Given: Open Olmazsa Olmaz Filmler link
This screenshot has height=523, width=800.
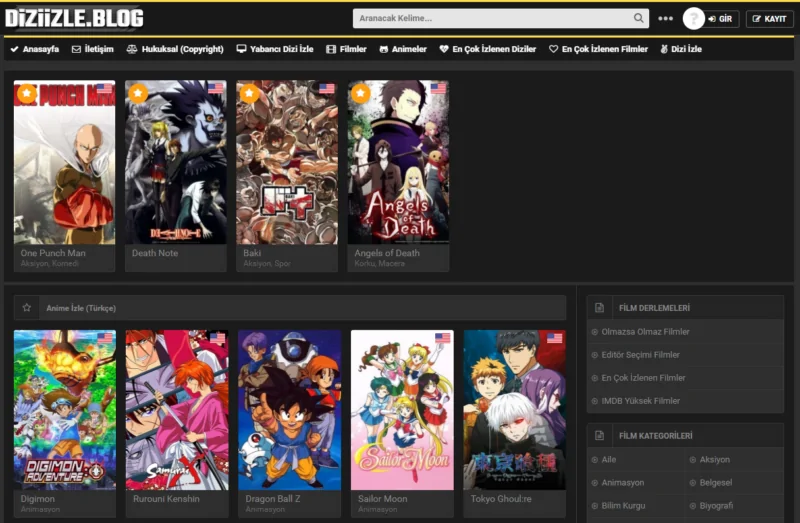Looking at the screenshot, I should pos(645,332).
